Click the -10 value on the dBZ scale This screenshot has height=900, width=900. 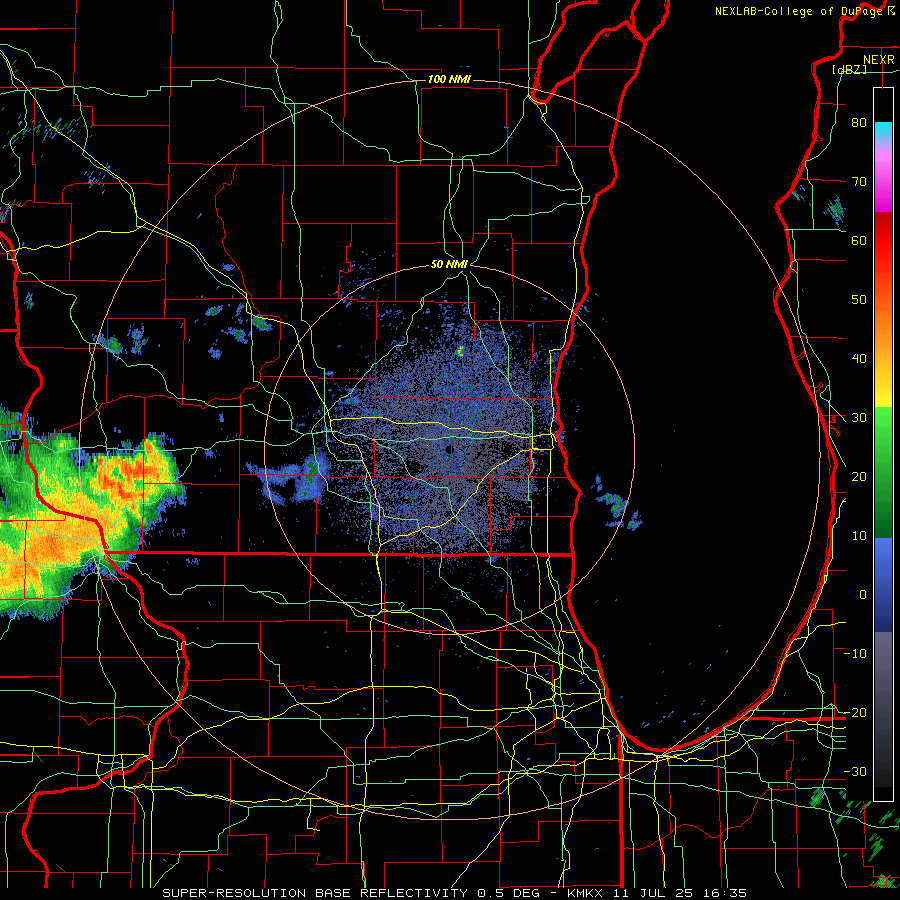point(855,654)
